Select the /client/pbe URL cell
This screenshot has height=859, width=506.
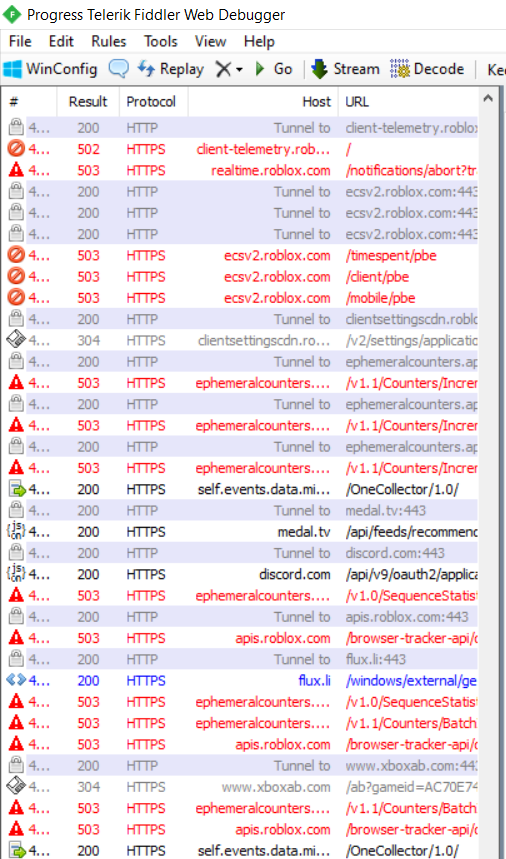(x=377, y=277)
